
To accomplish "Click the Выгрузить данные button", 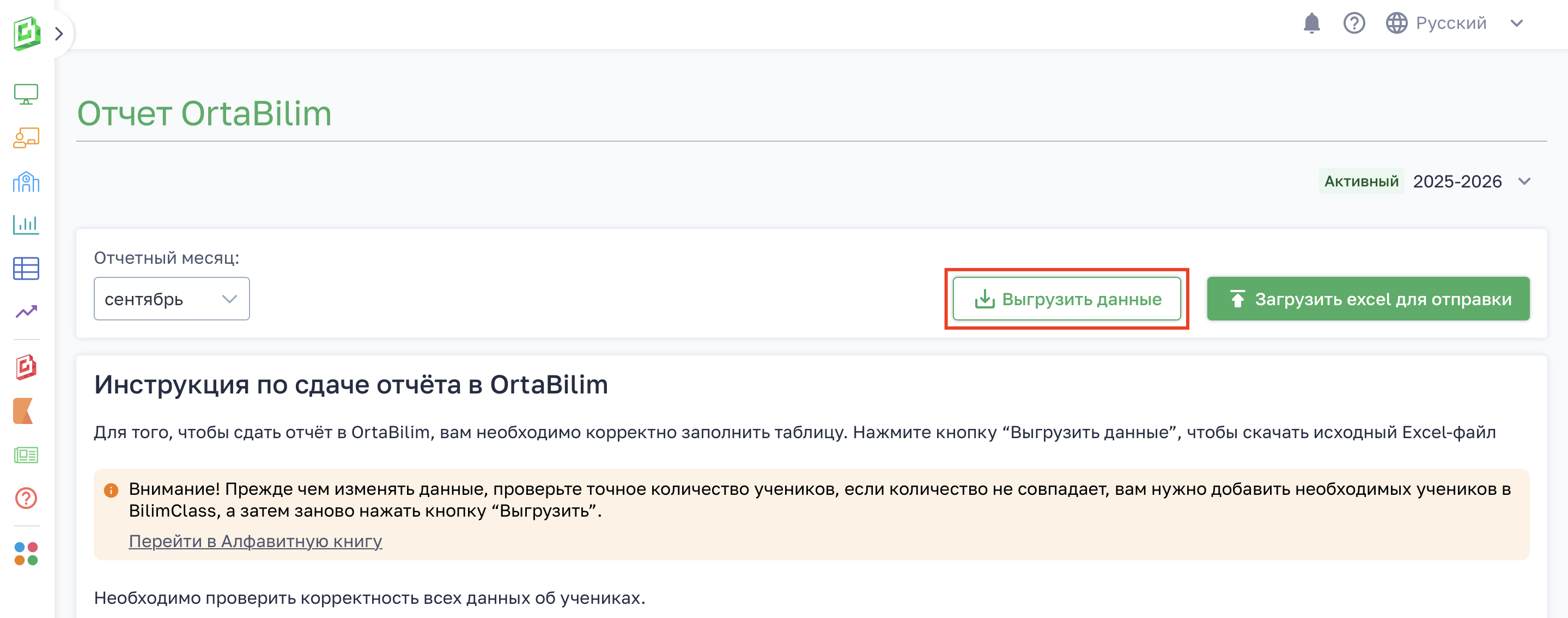I will click(1066, 299).
